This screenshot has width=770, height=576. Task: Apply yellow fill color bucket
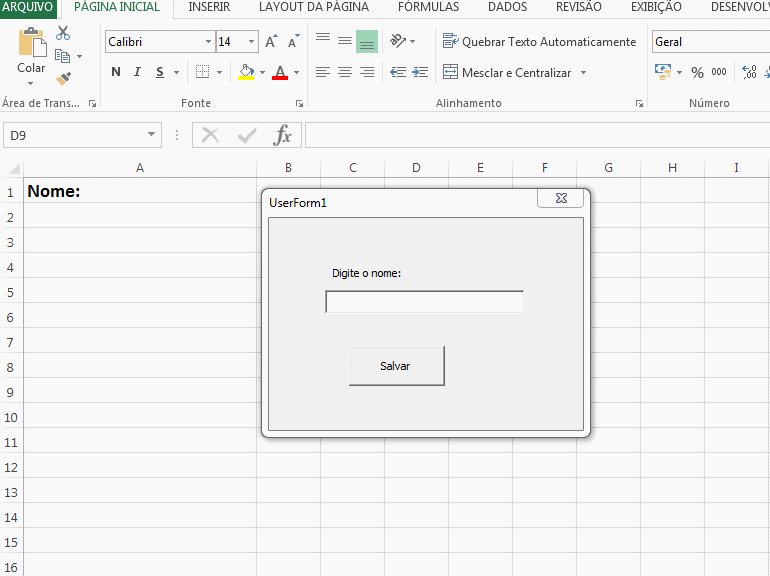pyautogui.click(x=246, y=72)
